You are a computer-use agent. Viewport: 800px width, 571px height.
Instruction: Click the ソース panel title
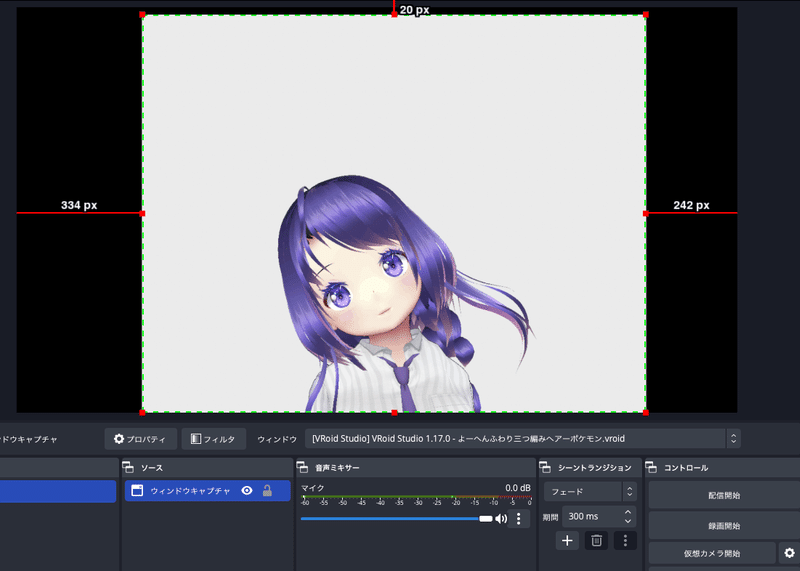(x=152, y=468)
